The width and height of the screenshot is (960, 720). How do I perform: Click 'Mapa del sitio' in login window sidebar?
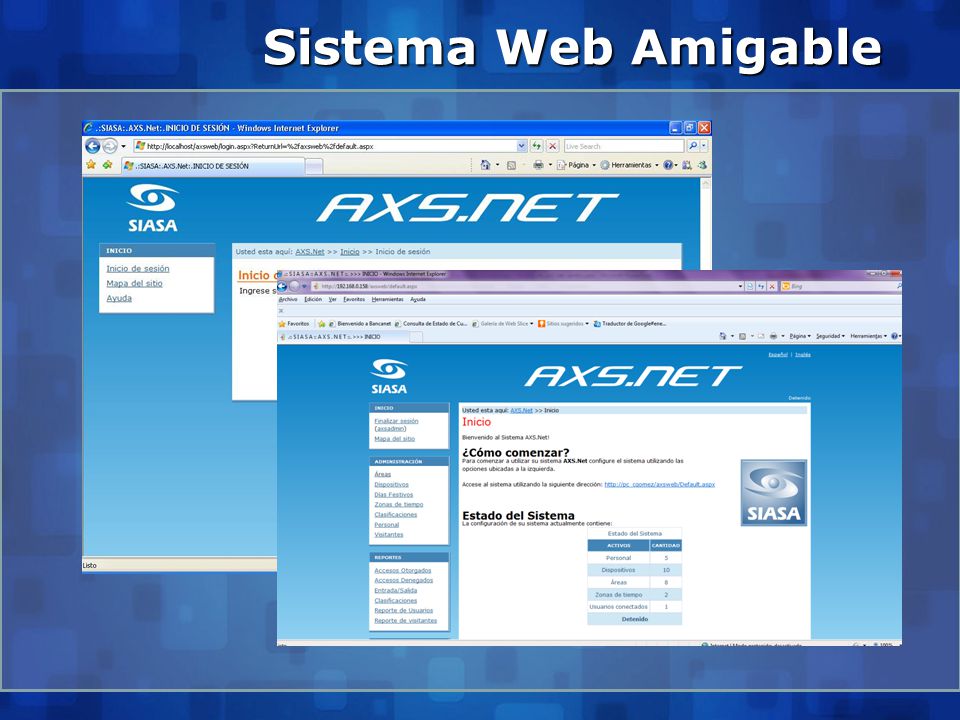134,283
